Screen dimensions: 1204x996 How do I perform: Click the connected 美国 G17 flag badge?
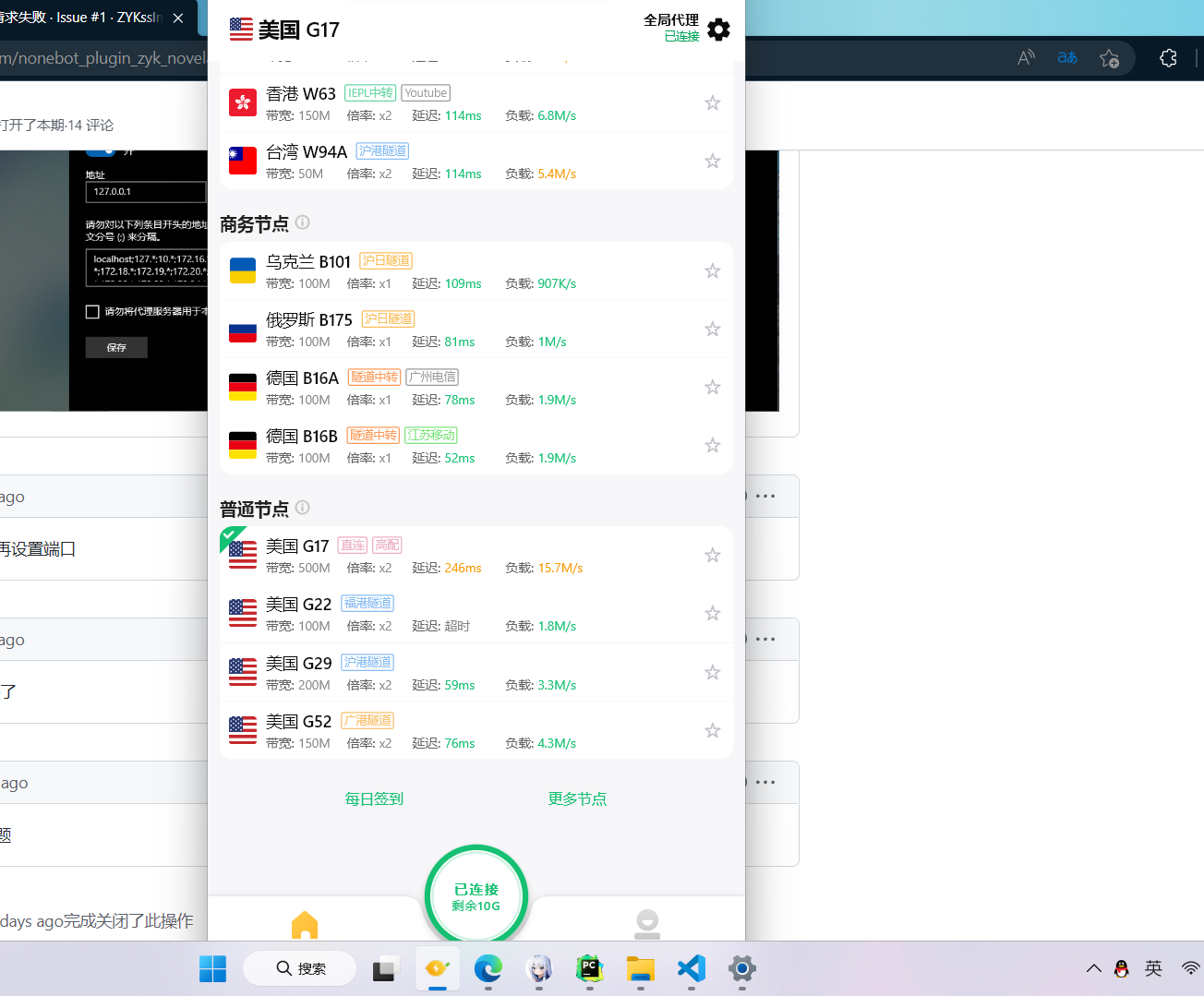pyautogui.click(x=240, y=551)
